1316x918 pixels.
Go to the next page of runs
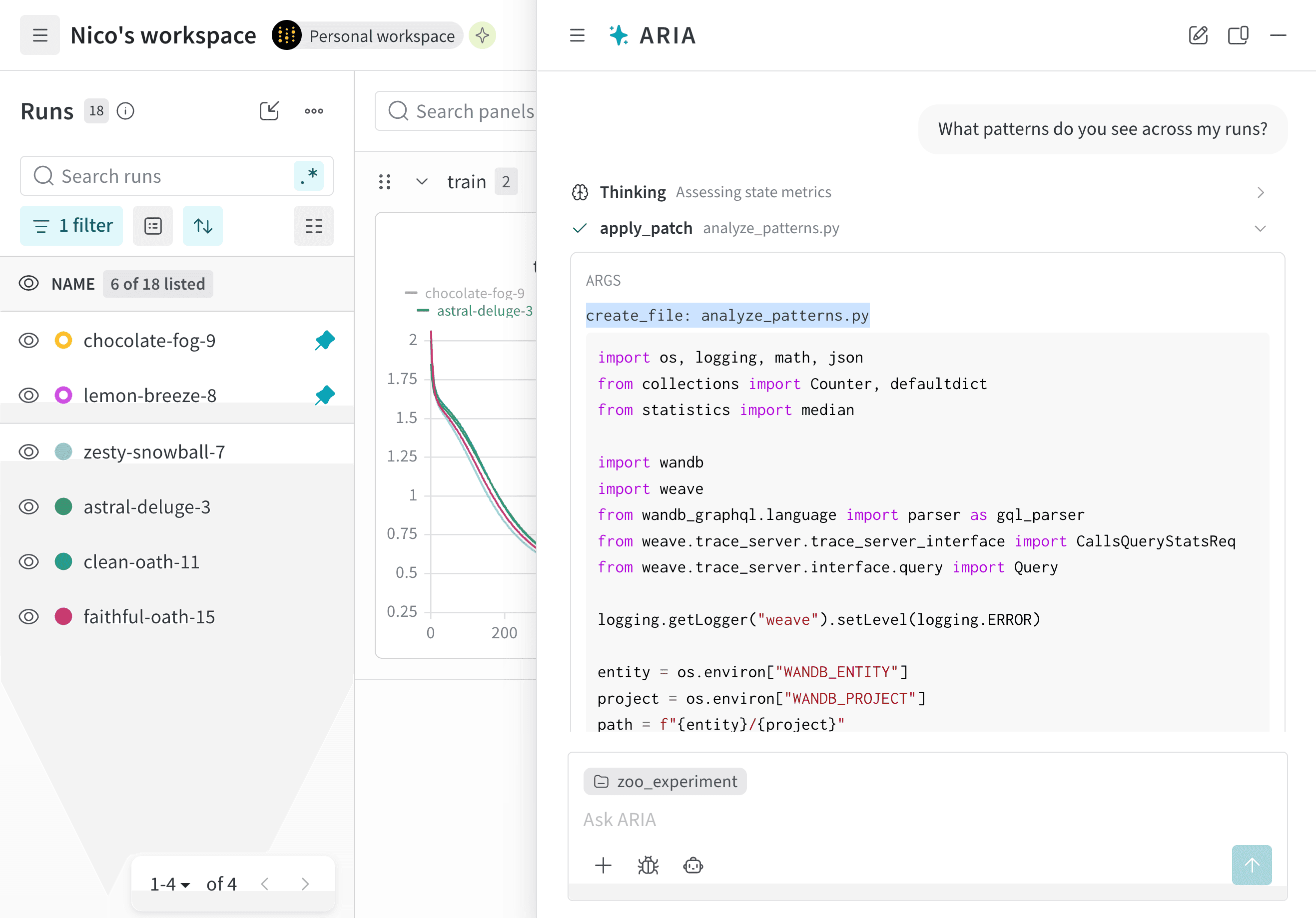[x=305, y=884]
